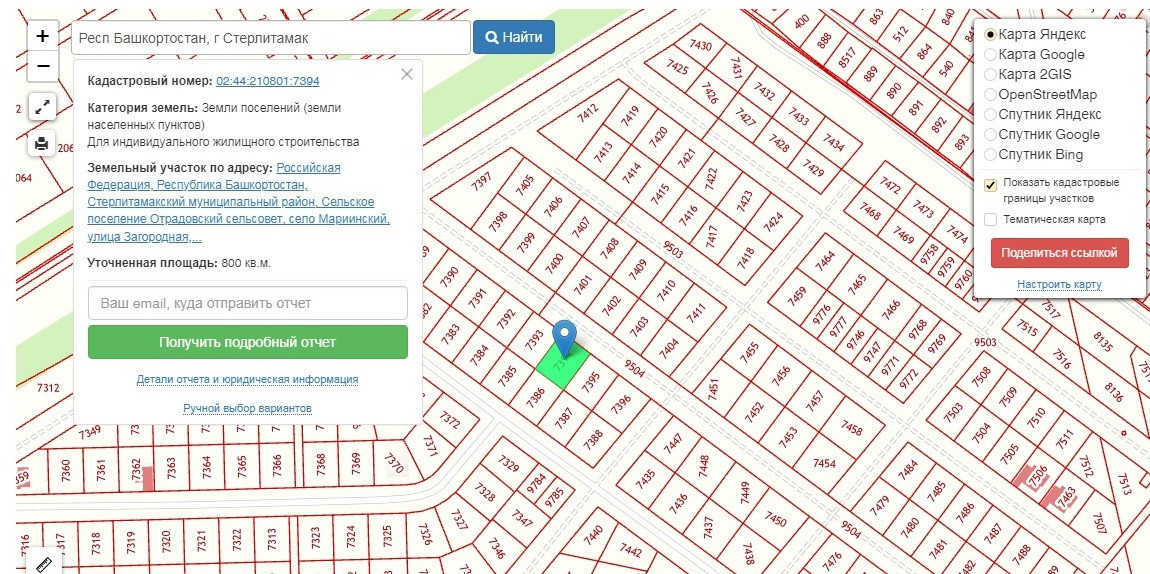Open cadastral number 02:44:210801:7394 link
1150x574 pixels.
pyautogui.click(x=268, y=81)
